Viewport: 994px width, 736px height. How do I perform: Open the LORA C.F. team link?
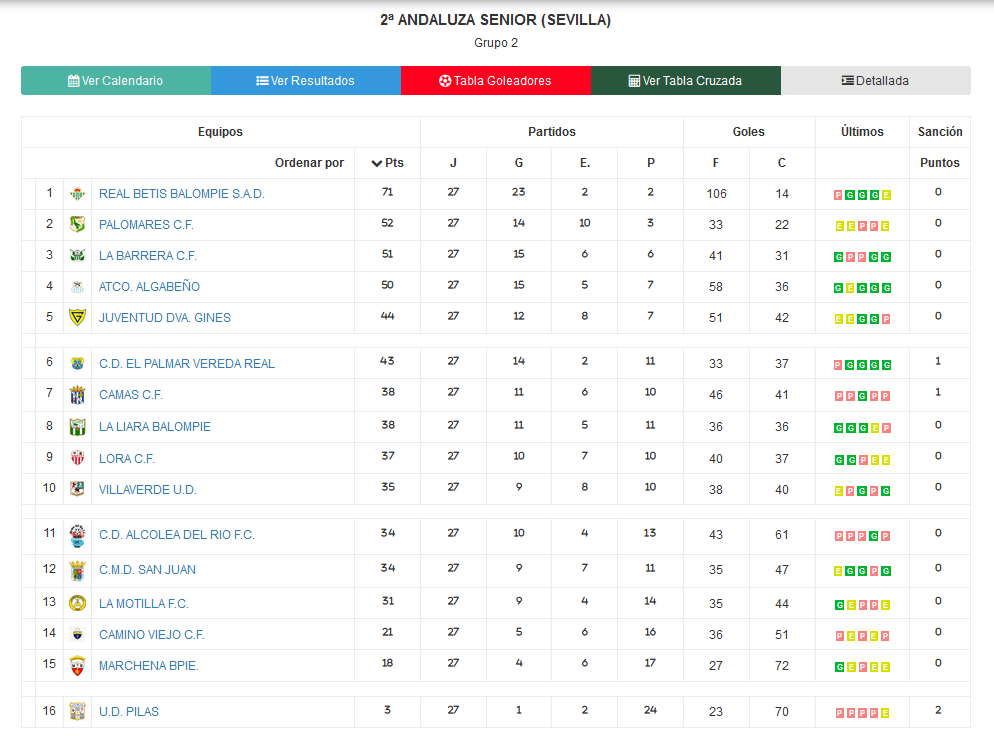tap(127, 458)
